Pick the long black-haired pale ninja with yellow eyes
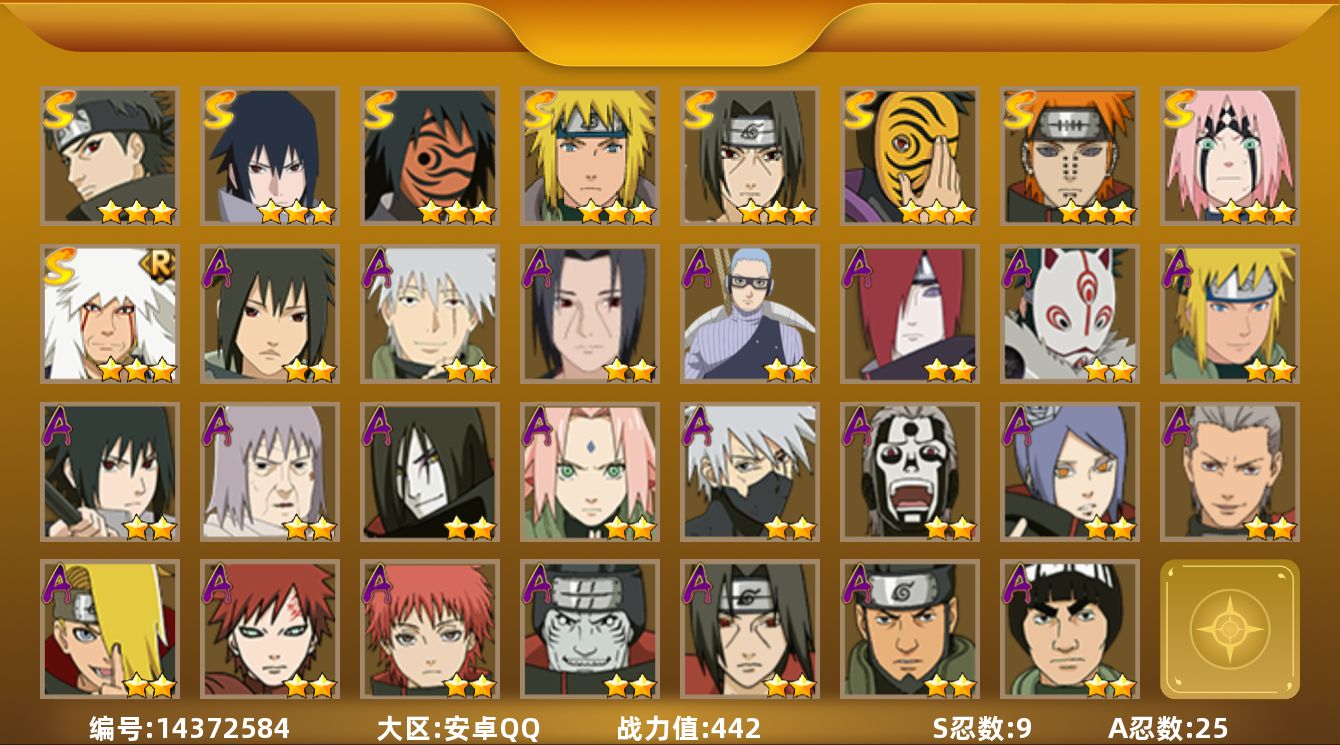The image size is (1340, 745). (x=430, y=472)
